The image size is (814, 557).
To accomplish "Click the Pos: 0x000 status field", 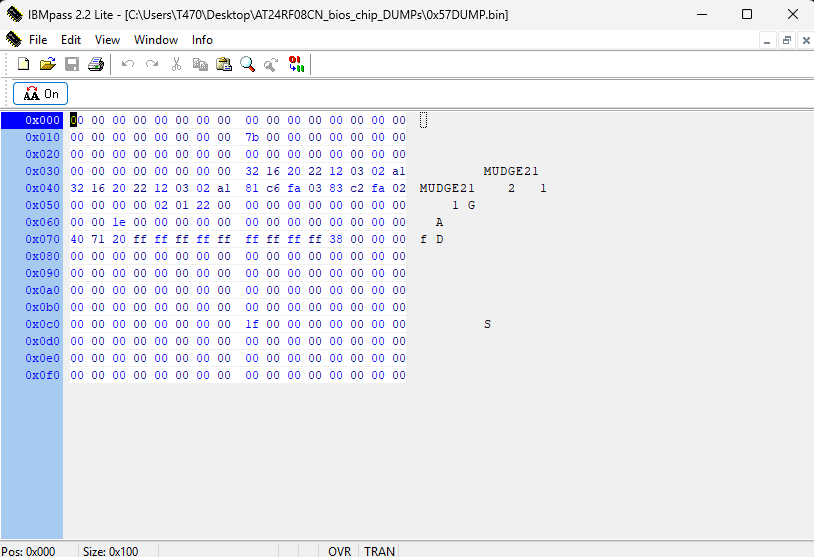I will click(29, 551).
